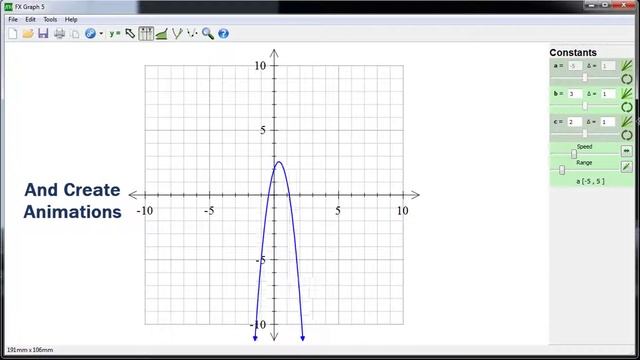Image resolution: width=640 pixels, height=360 pixels.
Task: Click the slider handle for constant b
Action: pyautogui.click(x=585, y=106)
